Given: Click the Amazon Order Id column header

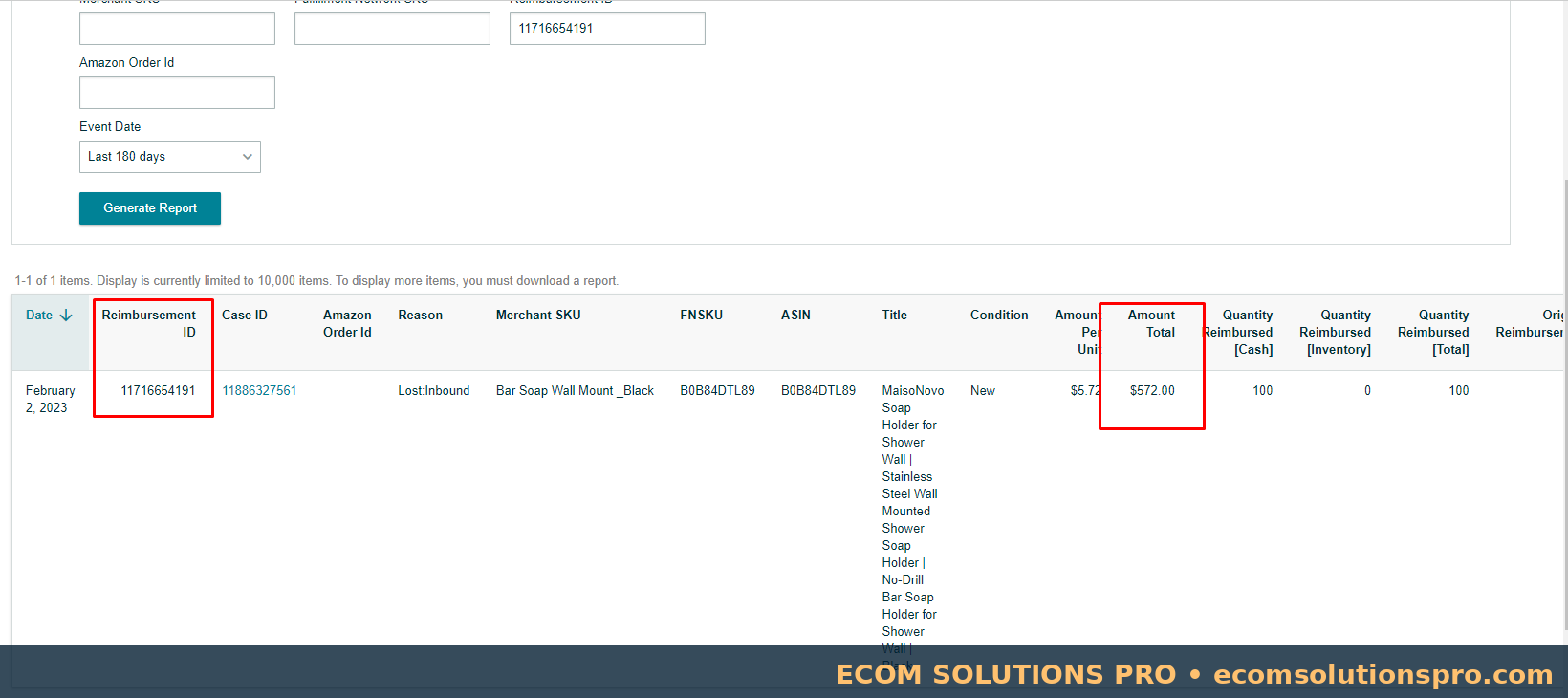Looking at the screenshot, I should [347, 323].
